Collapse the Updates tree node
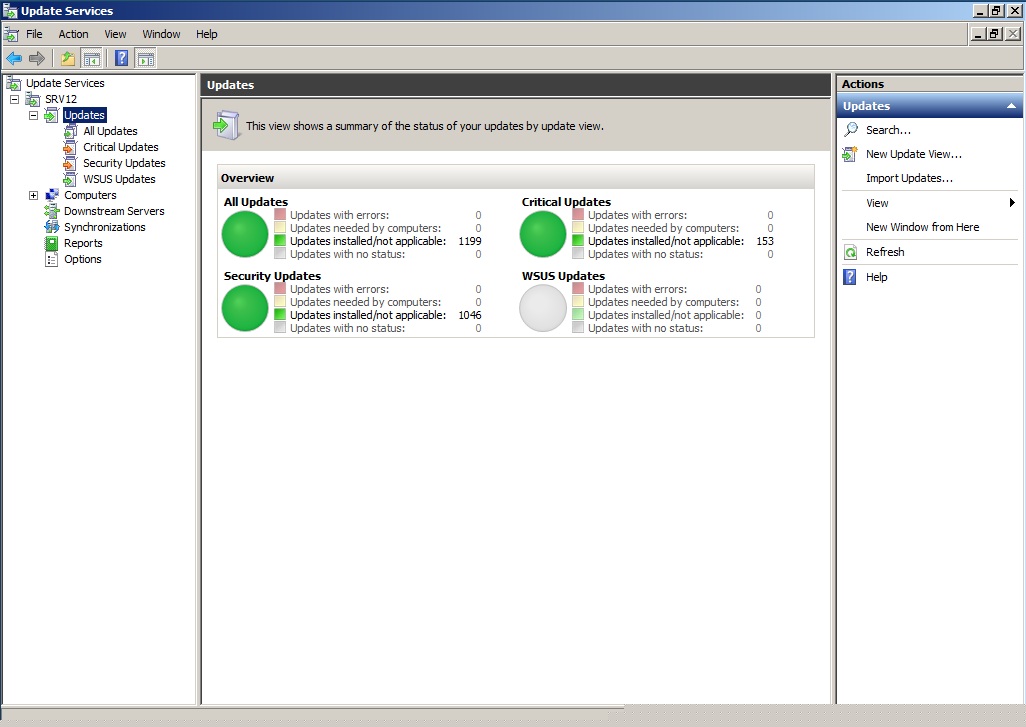Screen dimensions: 1026x727 (33, 115)
